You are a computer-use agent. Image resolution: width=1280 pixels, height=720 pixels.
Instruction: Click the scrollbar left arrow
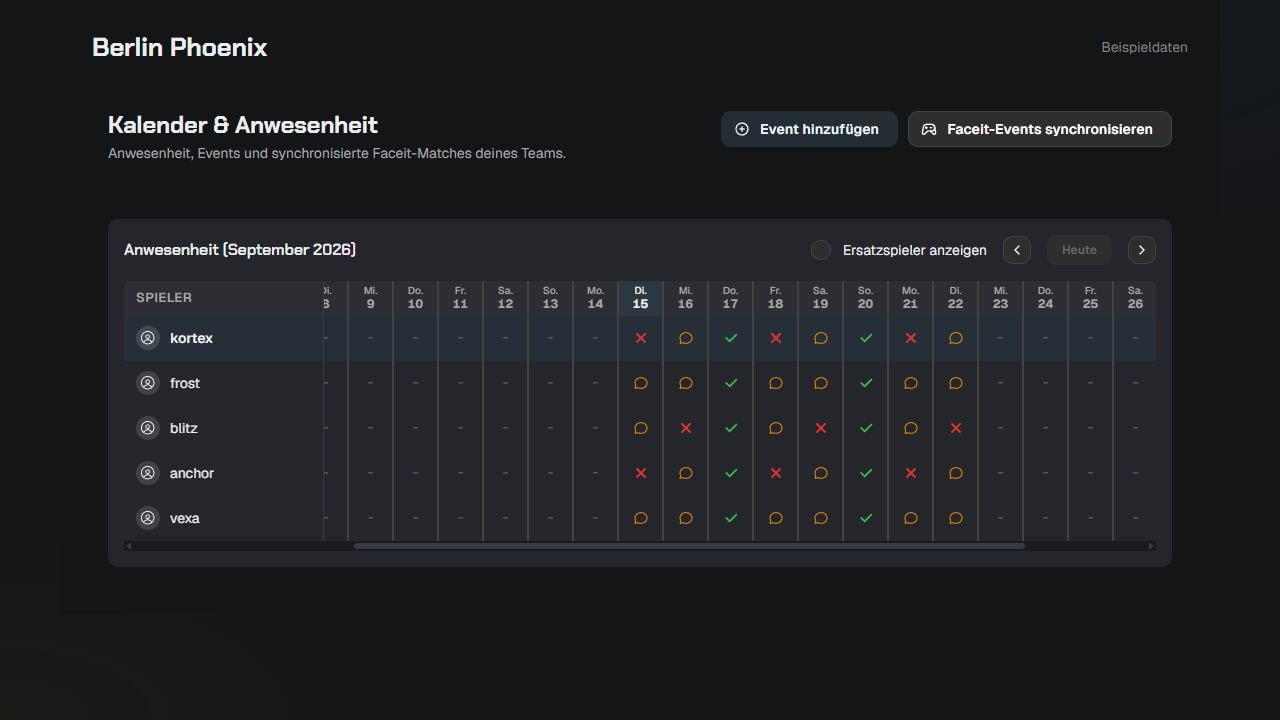point(128,546)
